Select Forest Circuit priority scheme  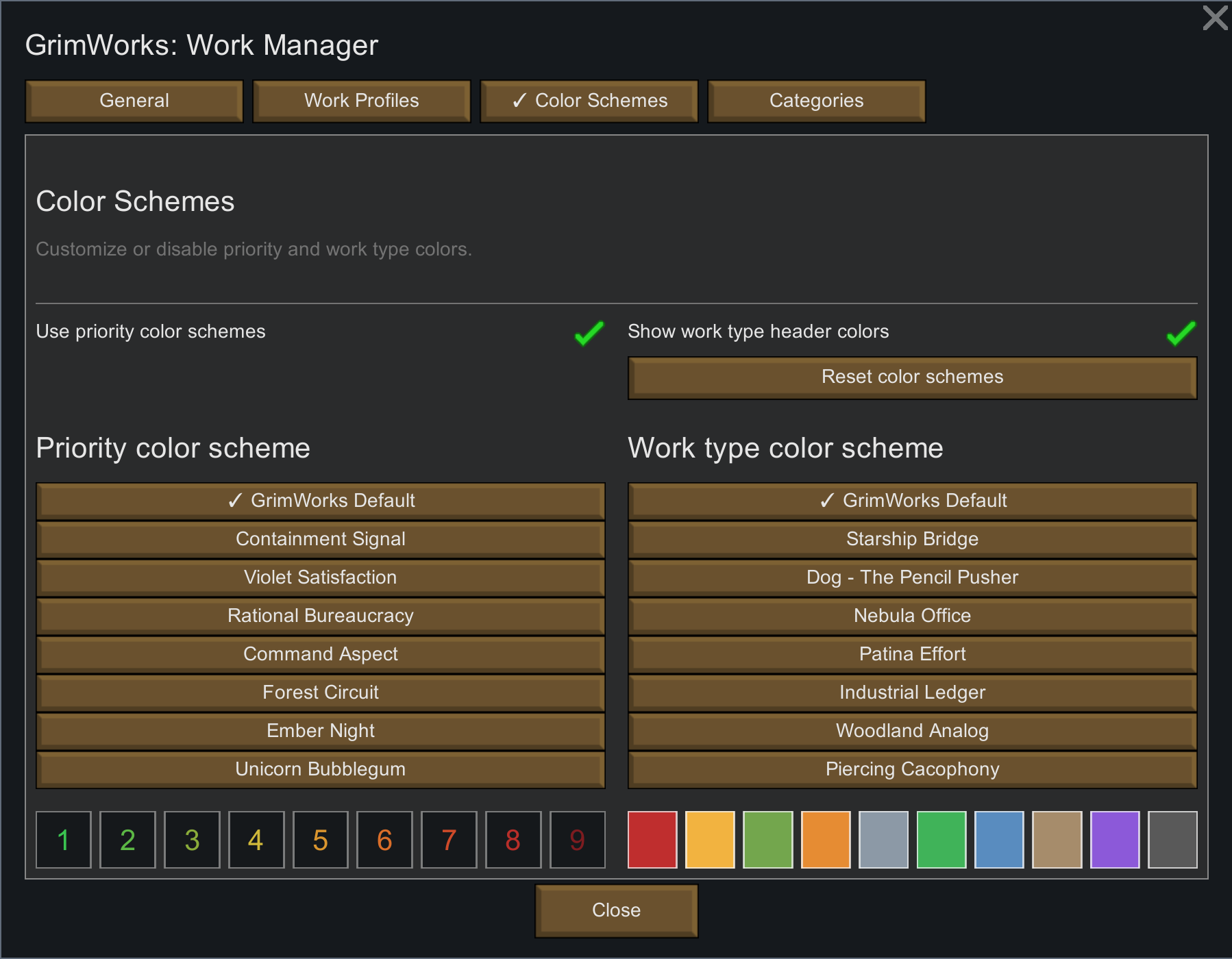pyautogui.click(x=321, y=693)
